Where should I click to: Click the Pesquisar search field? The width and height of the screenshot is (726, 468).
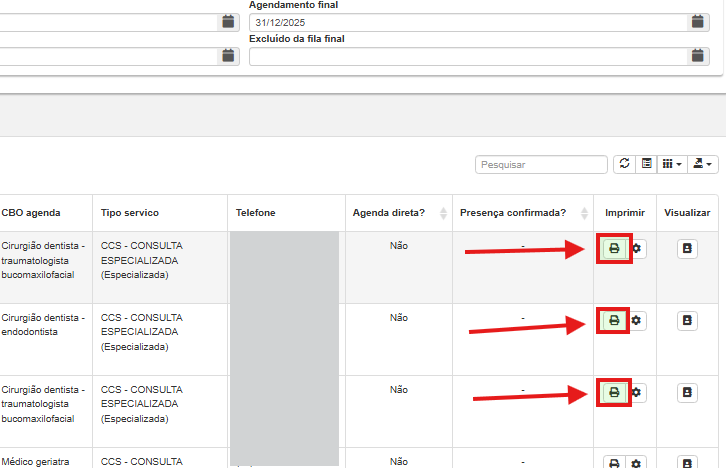coord(541,164)
